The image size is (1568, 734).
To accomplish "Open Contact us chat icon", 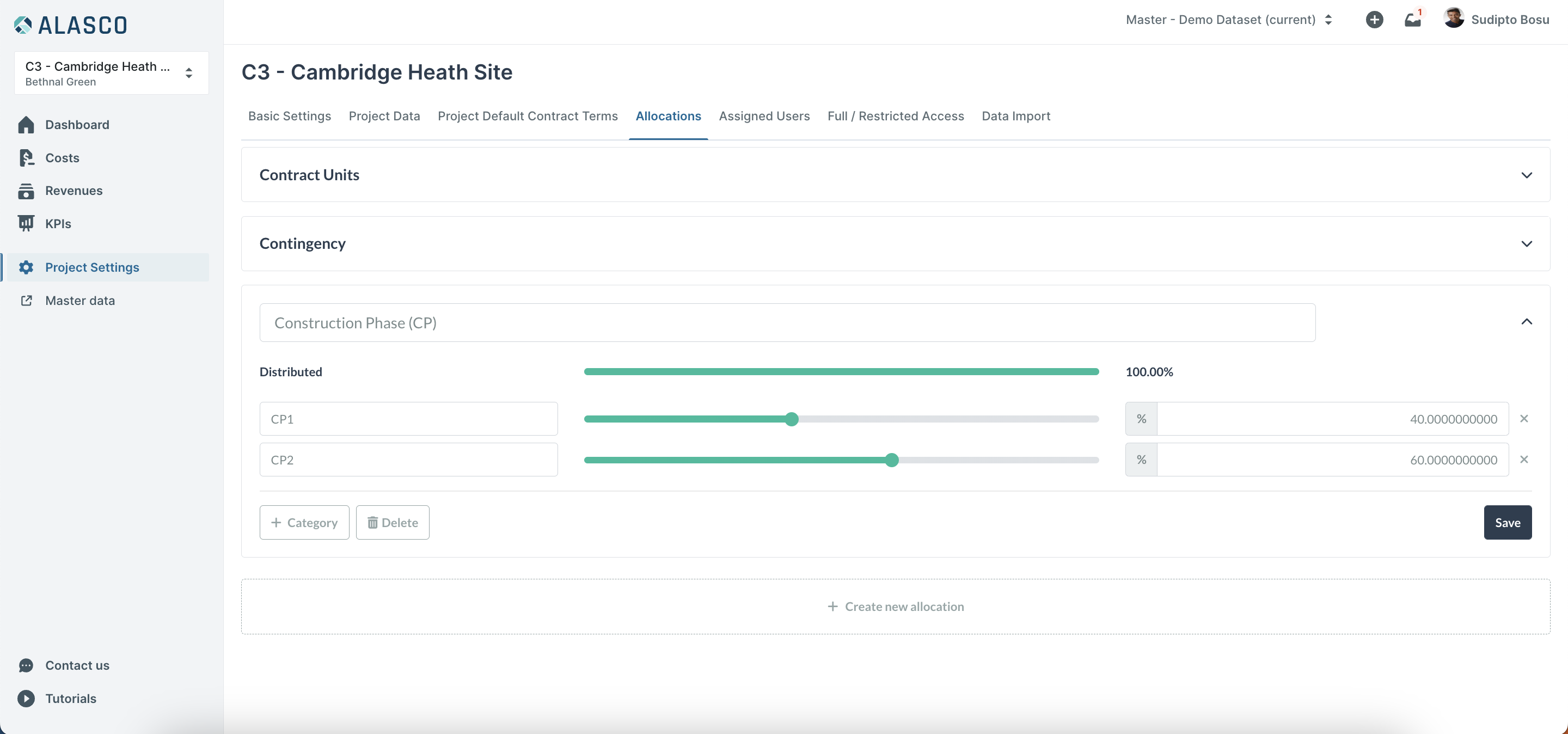I will point(26,665).
